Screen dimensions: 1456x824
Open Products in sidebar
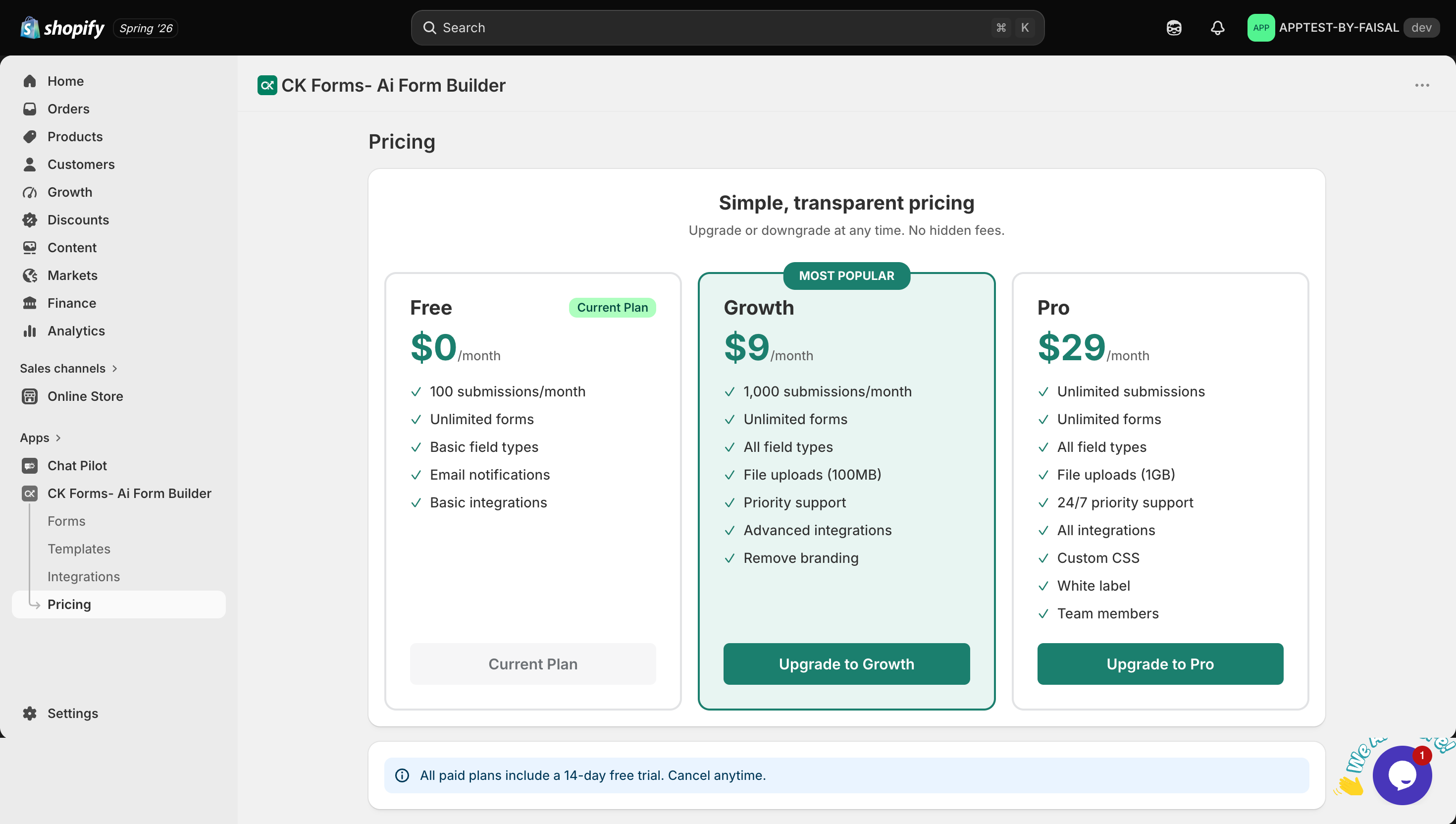tap(119, 136)
